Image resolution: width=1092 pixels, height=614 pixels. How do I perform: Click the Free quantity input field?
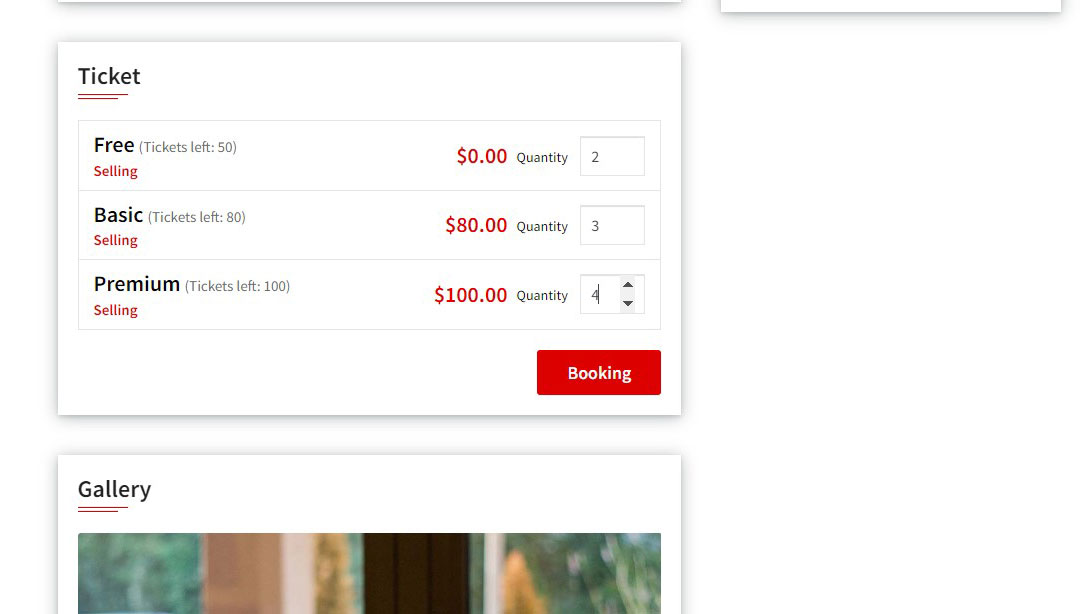(612, 156)
